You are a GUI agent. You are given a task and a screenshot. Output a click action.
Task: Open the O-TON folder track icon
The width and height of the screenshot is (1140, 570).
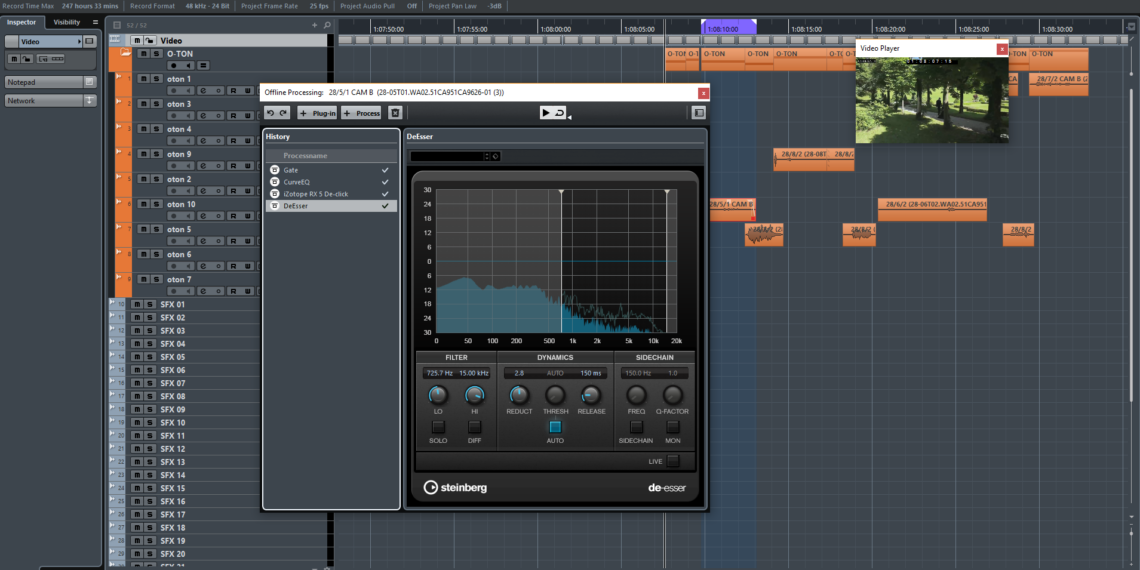[x=126, y=53]
